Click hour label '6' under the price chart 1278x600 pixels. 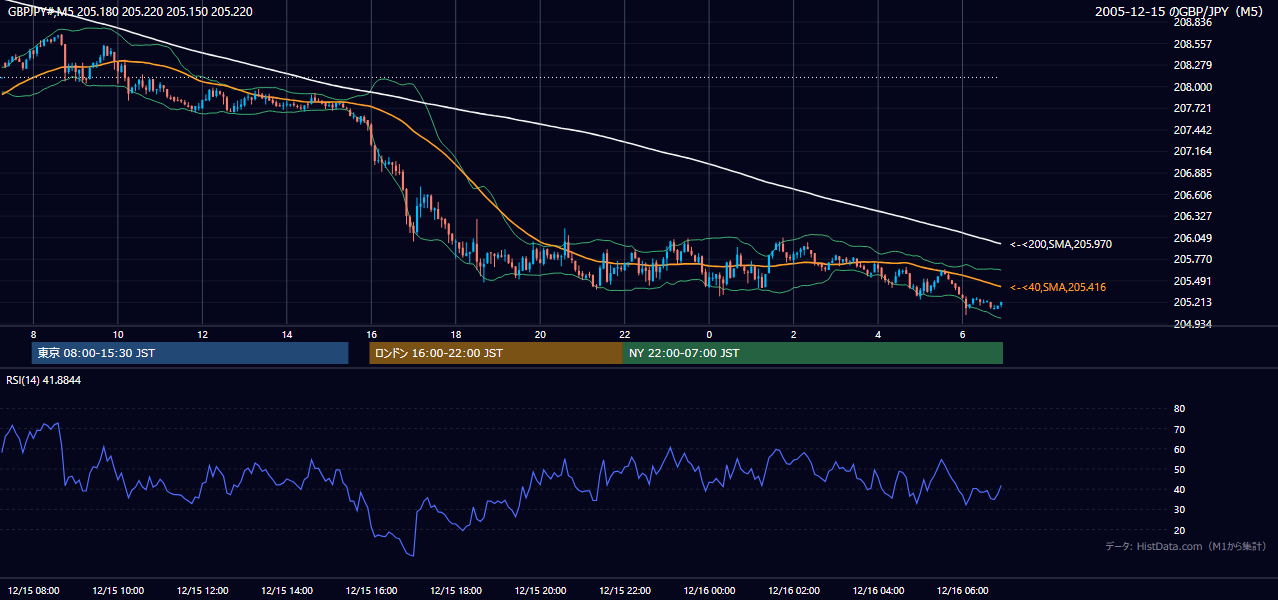(962, 334)
